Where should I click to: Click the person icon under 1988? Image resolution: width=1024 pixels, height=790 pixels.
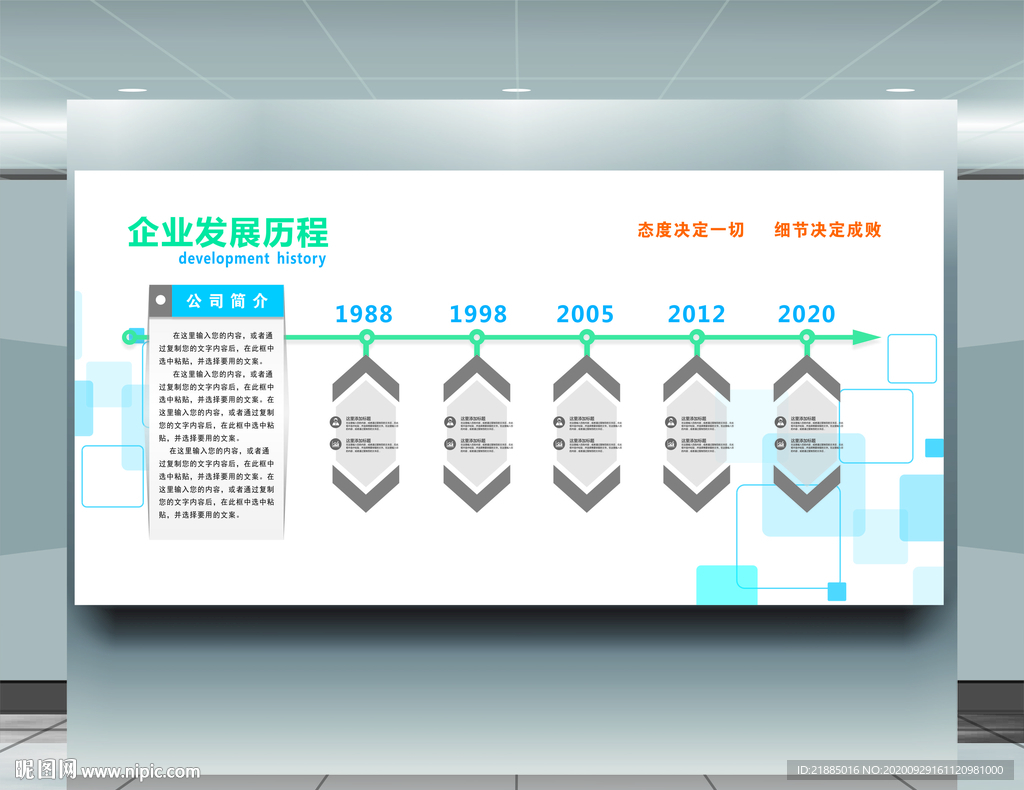click(336, 422)
